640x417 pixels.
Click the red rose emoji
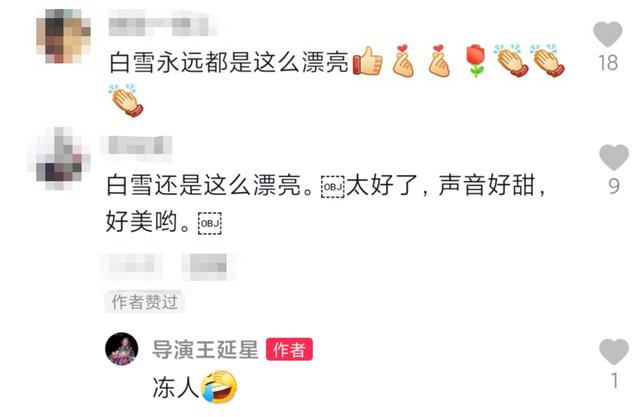pyautogui.click(x=475, y=61)
